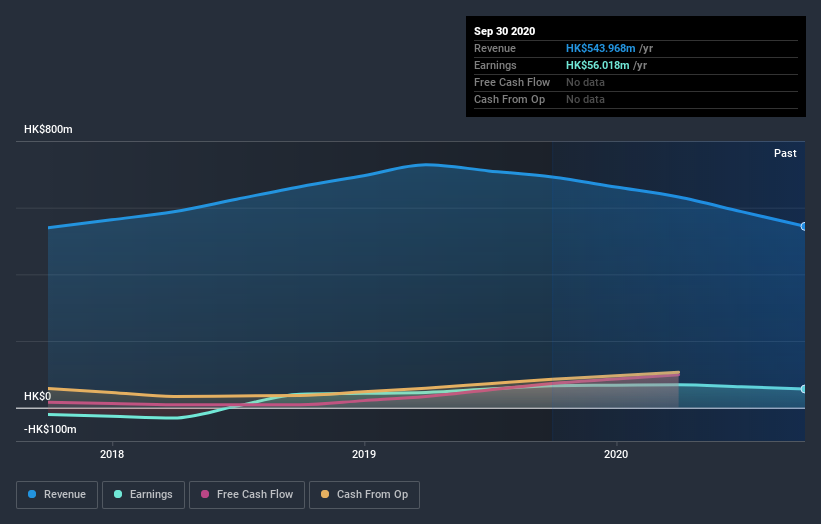Click the Sep 30 2020 tooltip date
821x524 pixels.
tap(504, 31)
